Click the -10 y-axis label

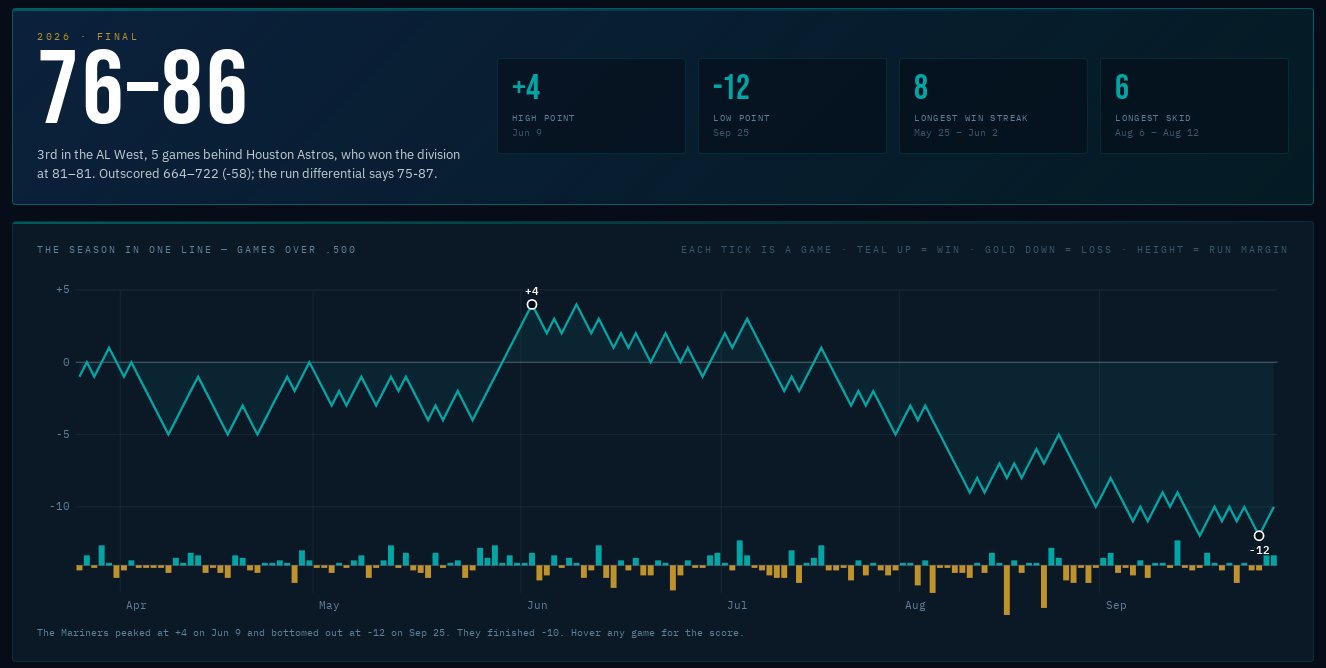[60, 507]
